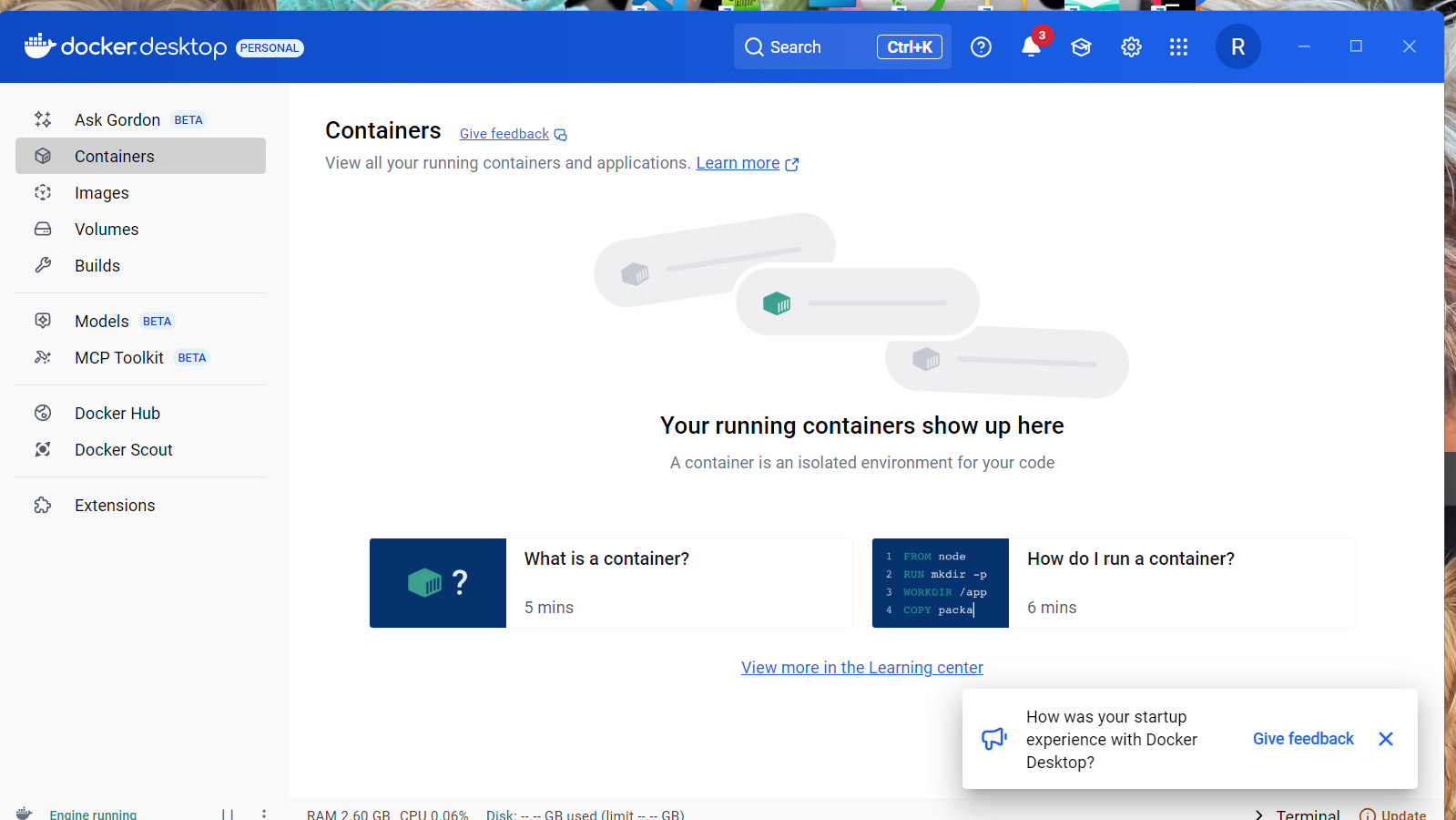Click Give feedback in startup popup
The width and height of the screenshot is (1456, 820).
pyautogui.click(x=1303, y=739)
